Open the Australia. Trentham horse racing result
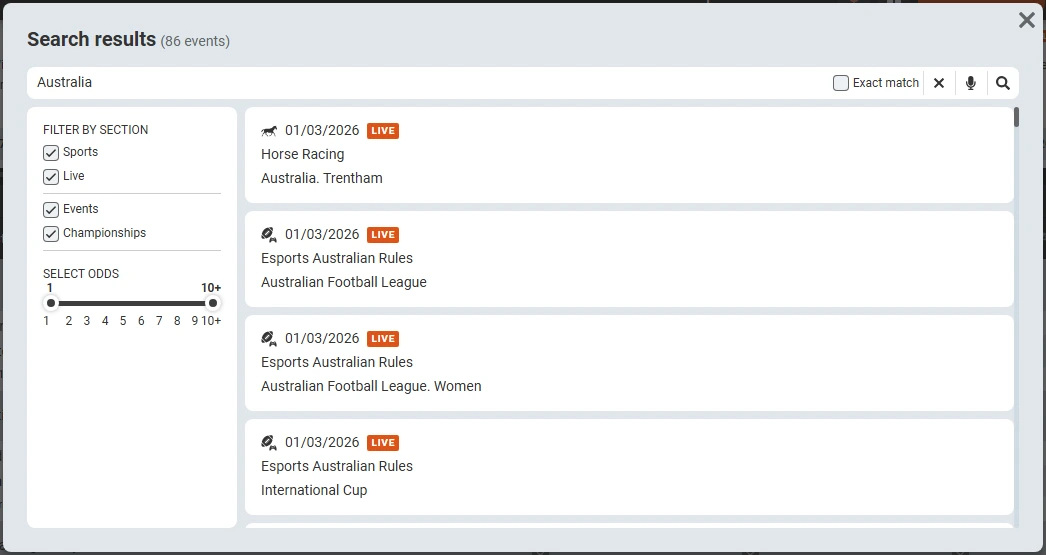 coord(629,155)
